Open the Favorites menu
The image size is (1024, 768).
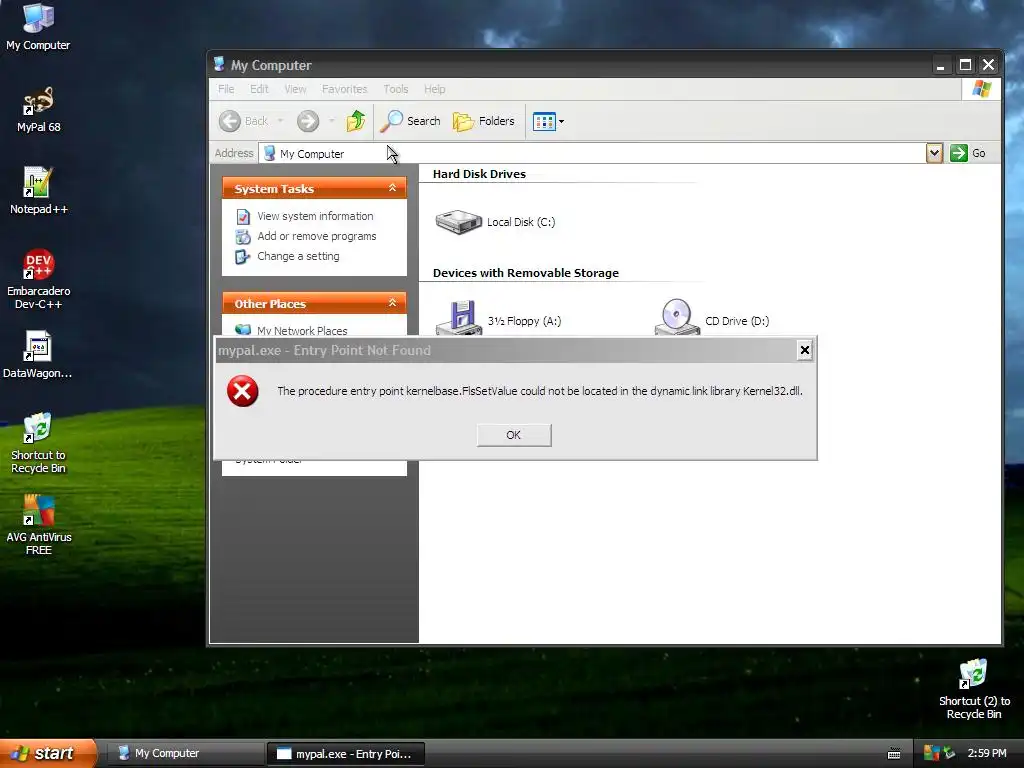344,89
